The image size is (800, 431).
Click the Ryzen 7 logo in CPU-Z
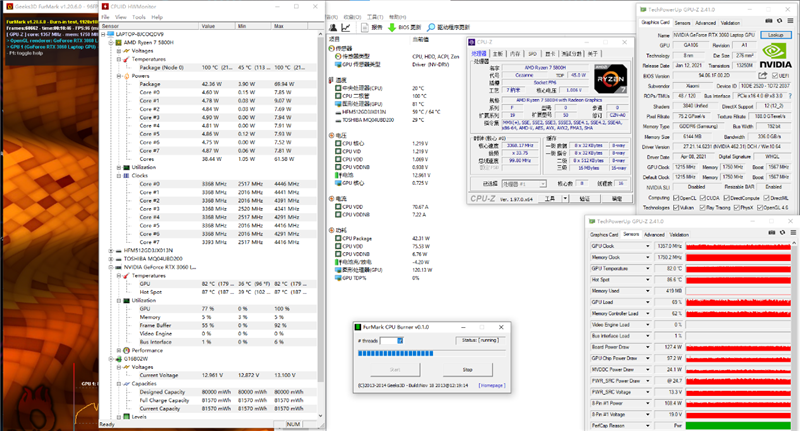(x=611, y=79)
